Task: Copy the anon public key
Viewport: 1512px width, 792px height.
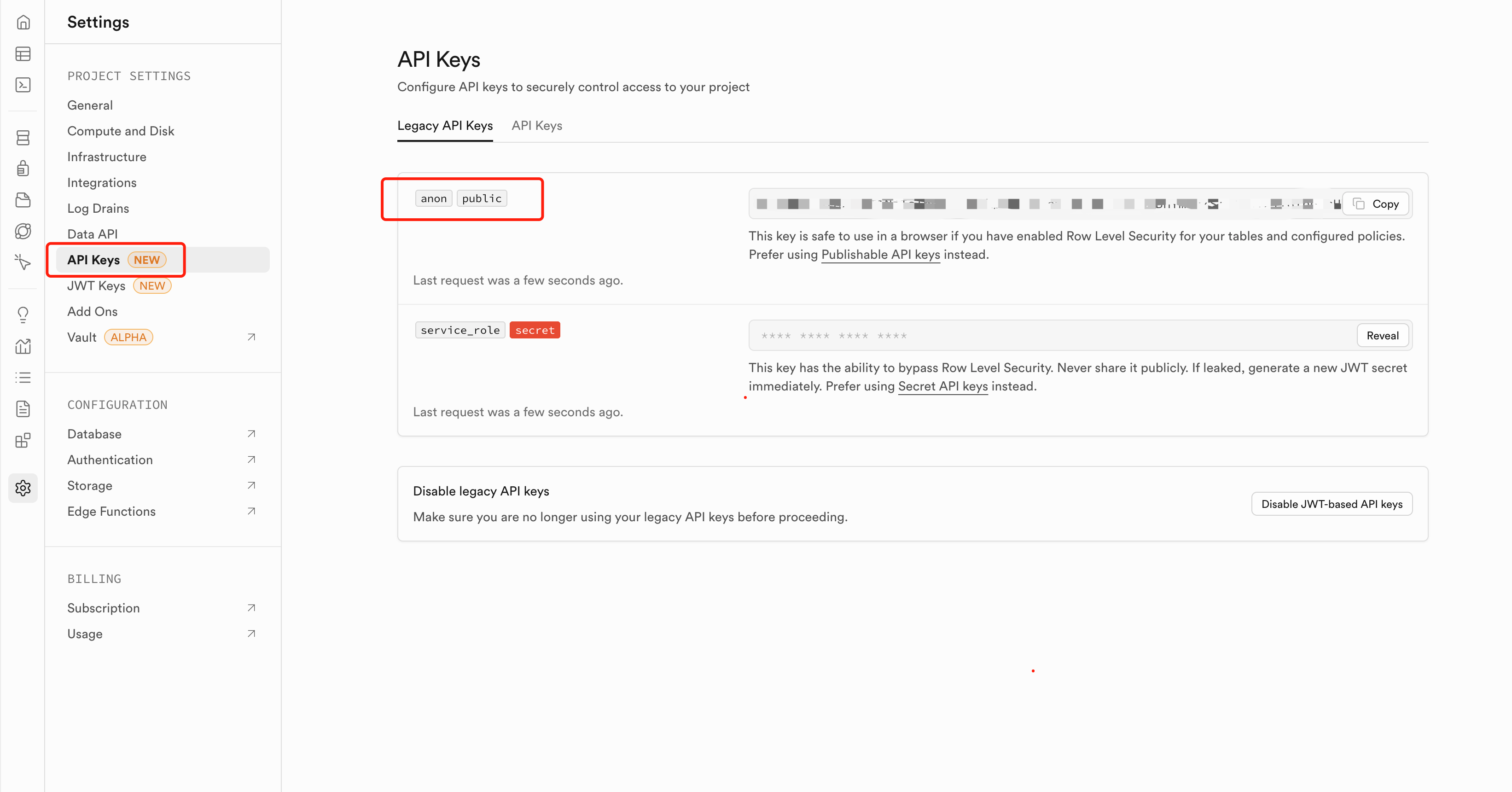Action: pos(1376,204)
